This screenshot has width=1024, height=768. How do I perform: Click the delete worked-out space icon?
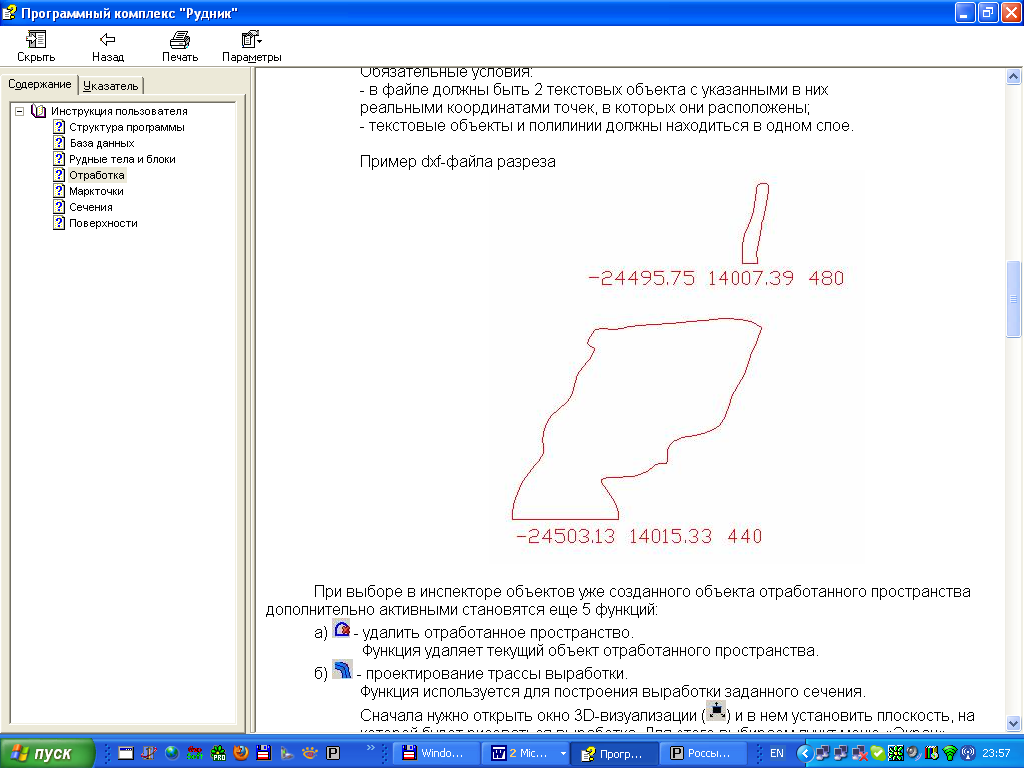342,630
